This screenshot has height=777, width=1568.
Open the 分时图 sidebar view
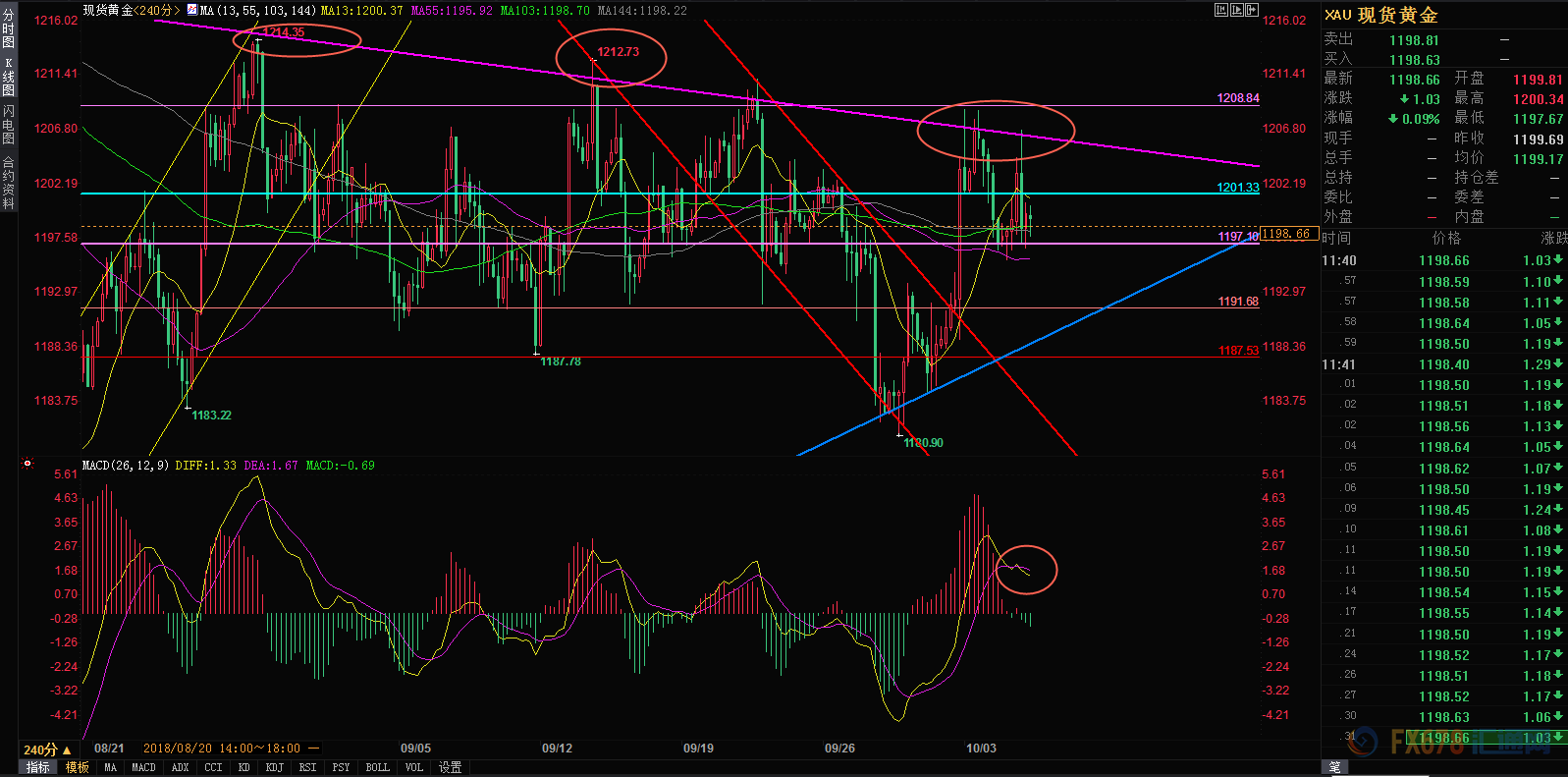(x=9, y=29)
